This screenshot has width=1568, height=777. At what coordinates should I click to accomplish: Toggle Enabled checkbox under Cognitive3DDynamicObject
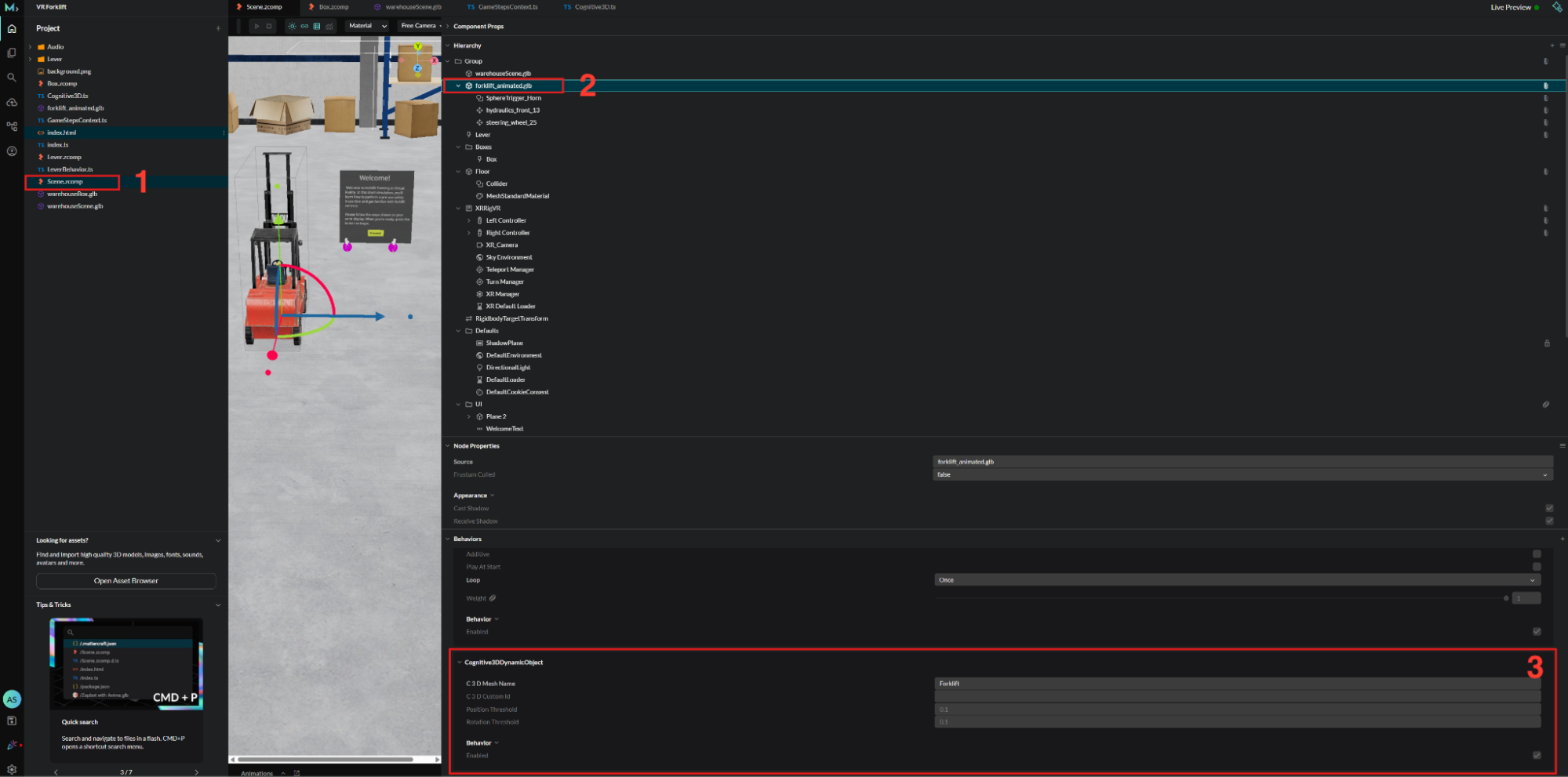click(1537, 756)
